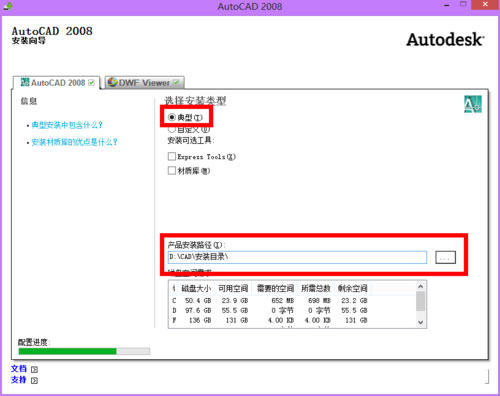Click the green checkmark on AutoCAD 2008 tab

[91, 83]
